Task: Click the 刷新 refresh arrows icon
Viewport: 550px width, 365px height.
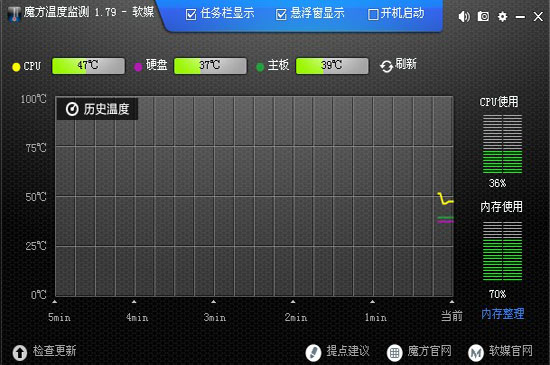Action: (x=386, y=66)
